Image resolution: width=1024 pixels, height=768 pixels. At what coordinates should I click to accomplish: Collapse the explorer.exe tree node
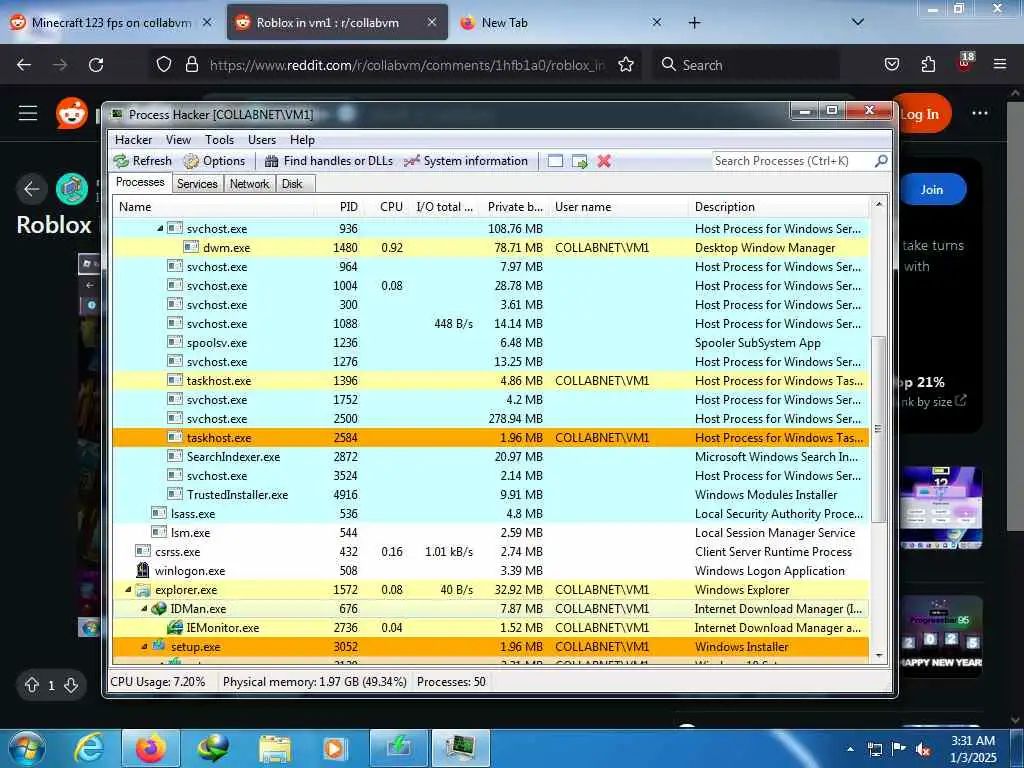129,590
